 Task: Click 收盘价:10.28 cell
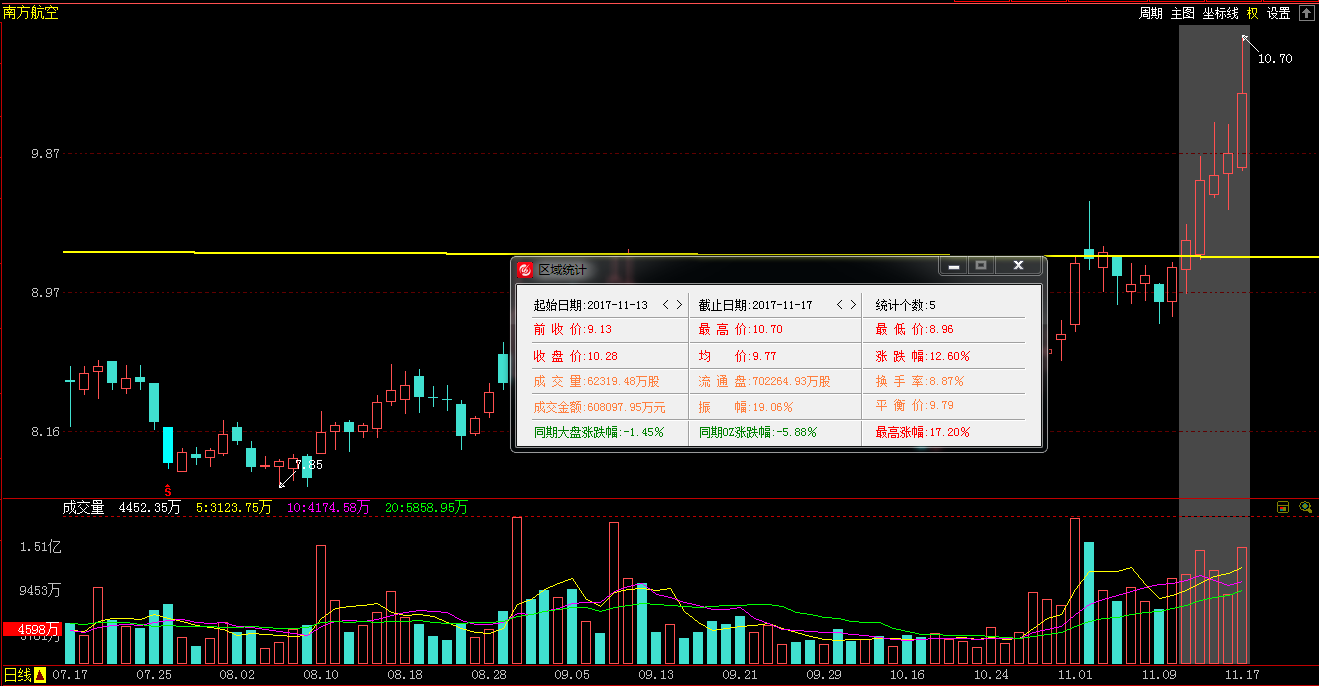[x=576, y=356]
